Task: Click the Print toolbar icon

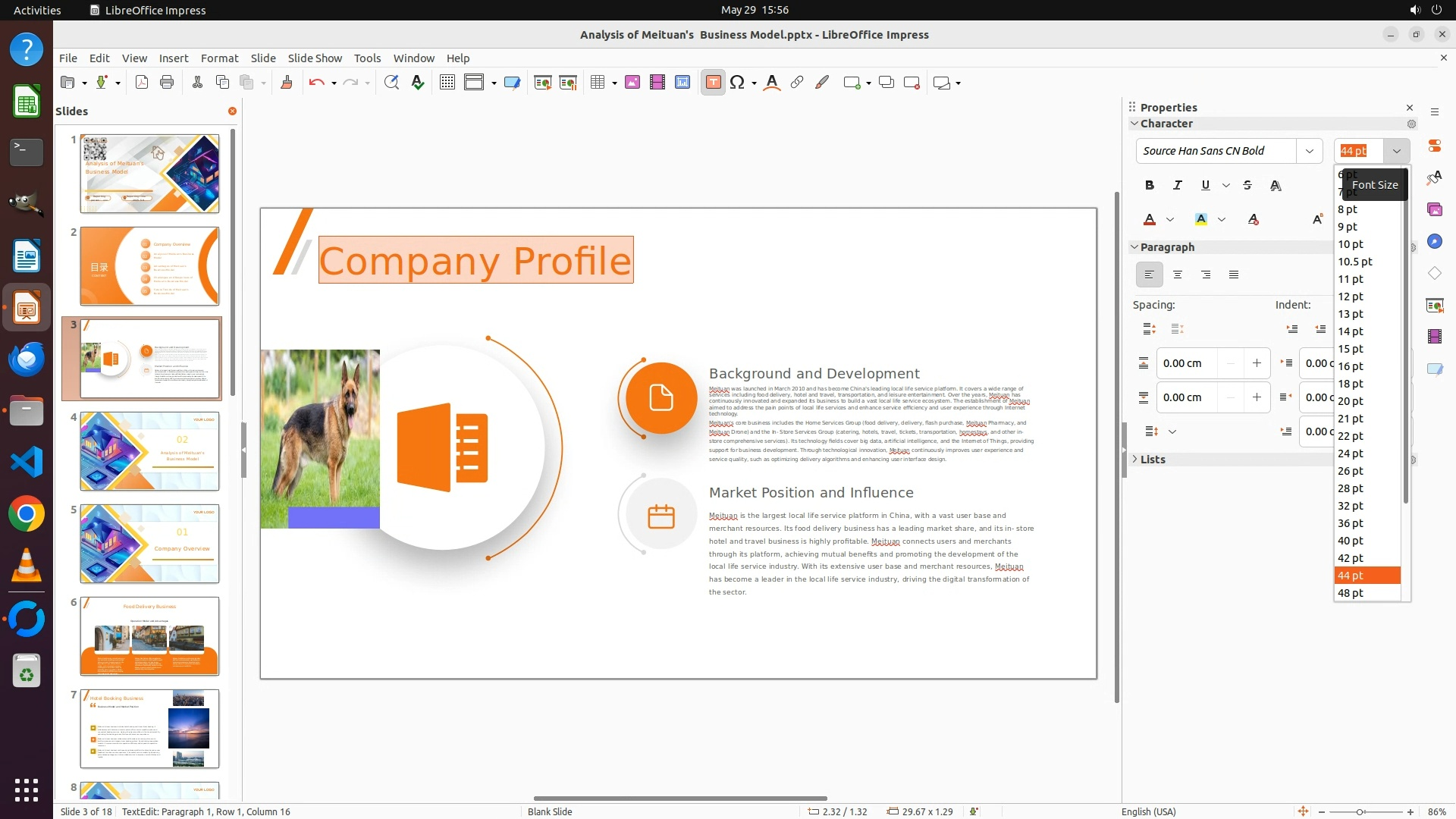Action: click(x=167, y=83)
